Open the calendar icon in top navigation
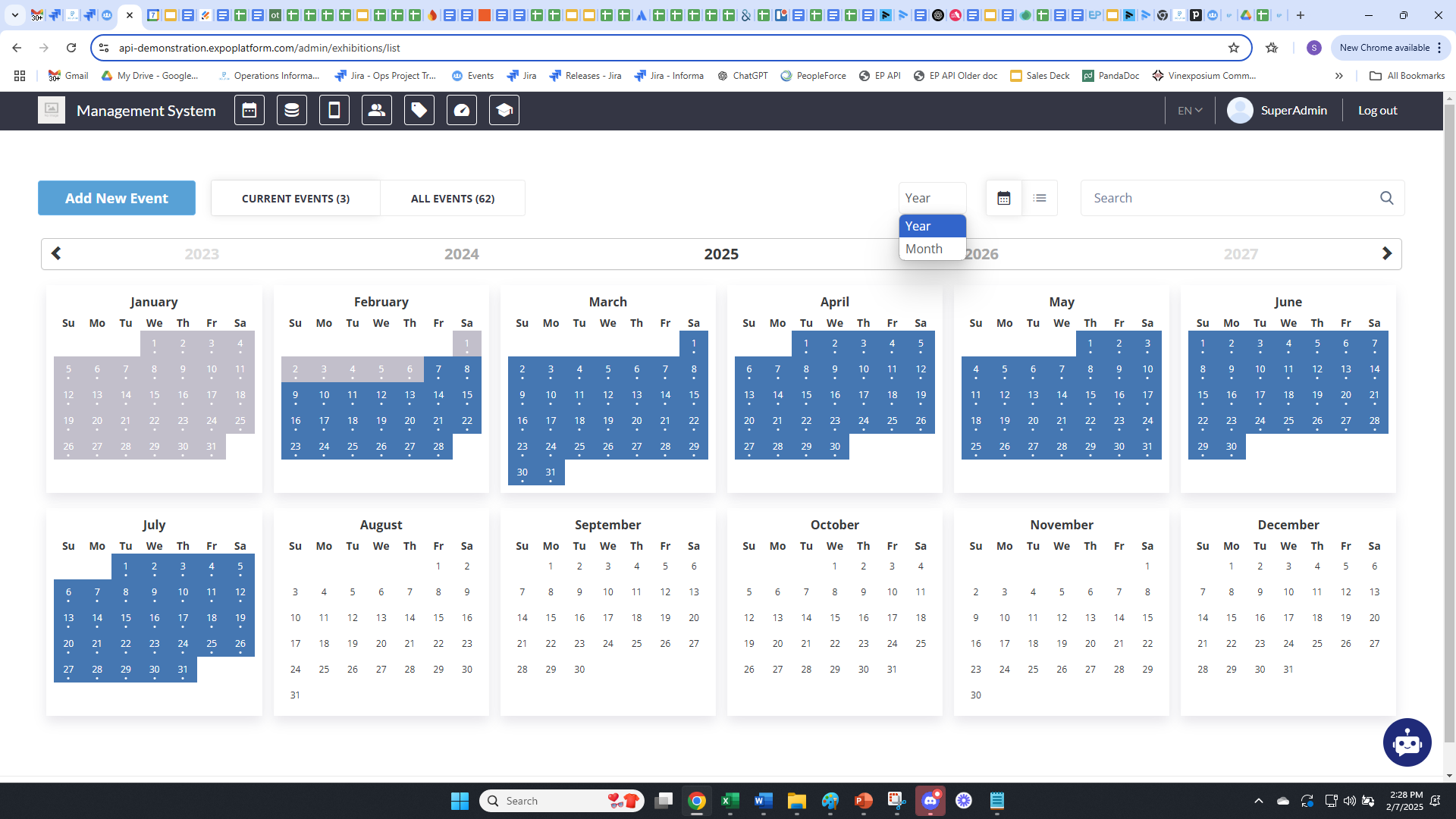 [249, 111]
